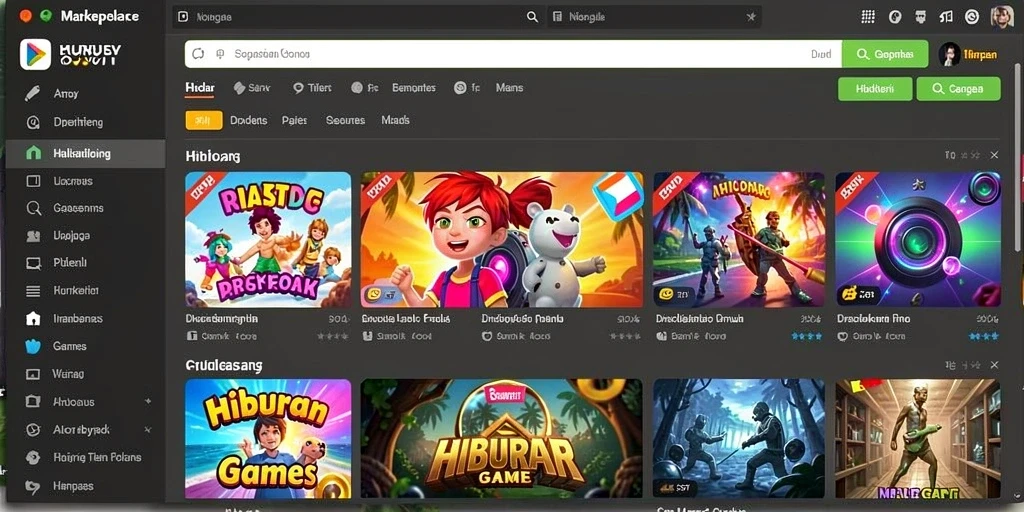Image resolution: width=1024 pixels, height=512 pixels.
Task: Click the Play Store logo in sidebar
Action: click(x=35, y=54)
